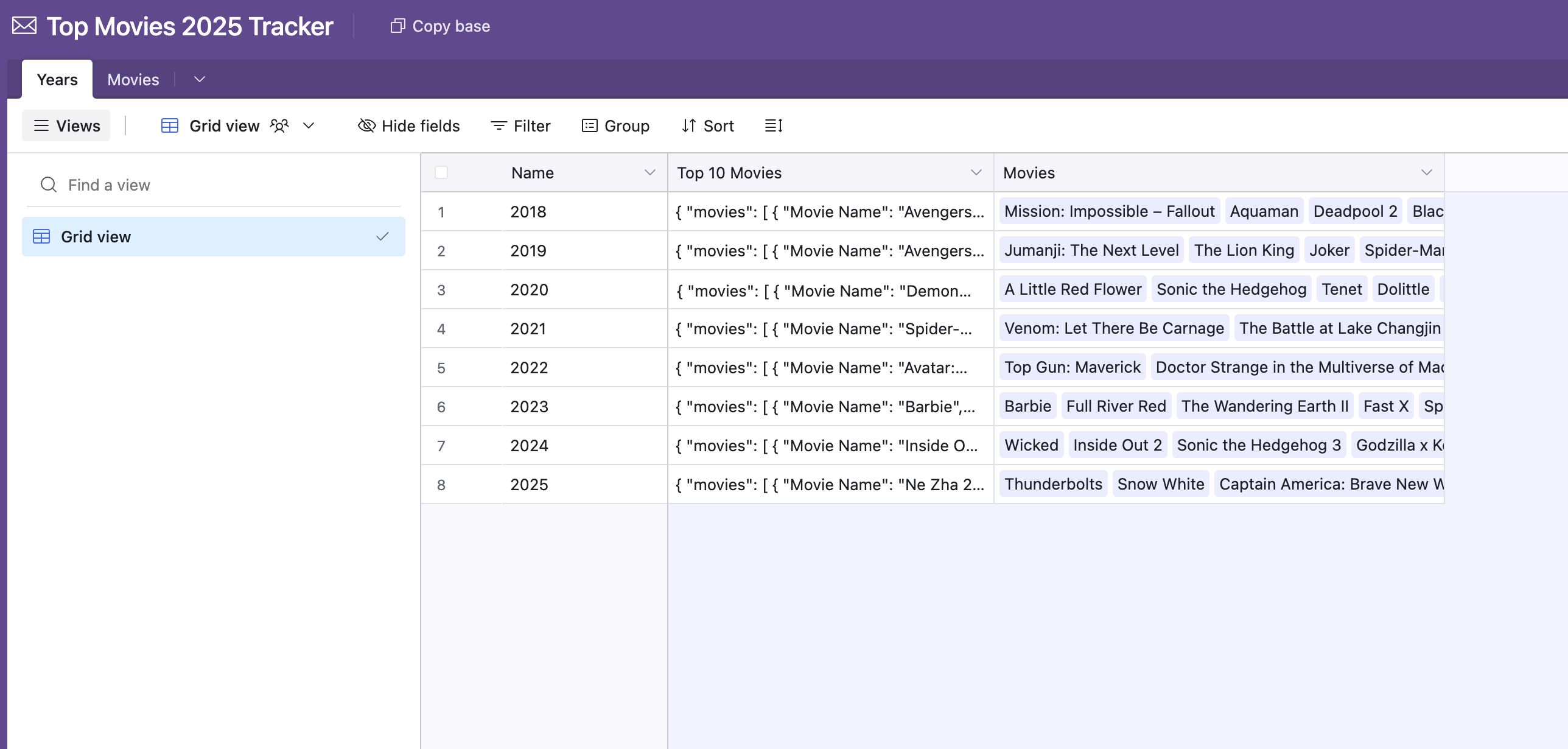
Task: Click the Sort arrows icon
Action: coord(688,125)
